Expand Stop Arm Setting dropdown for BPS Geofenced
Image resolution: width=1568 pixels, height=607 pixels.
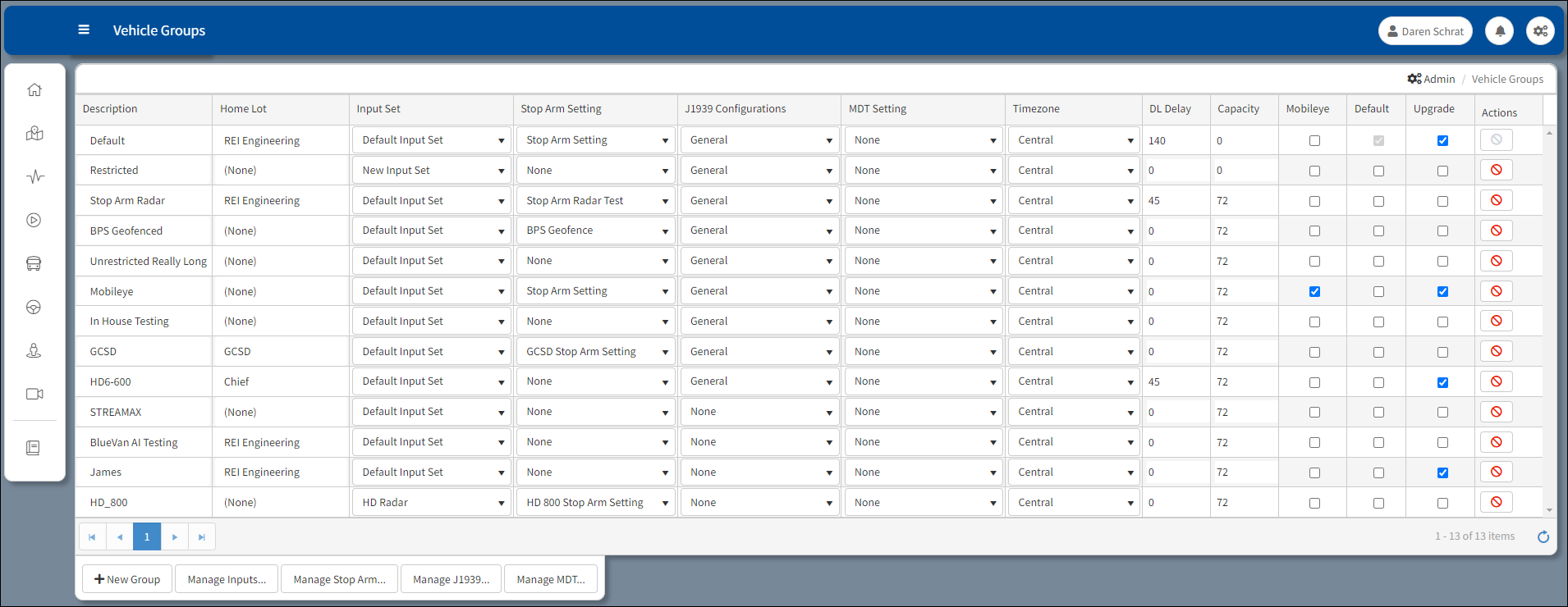(596, 231)
